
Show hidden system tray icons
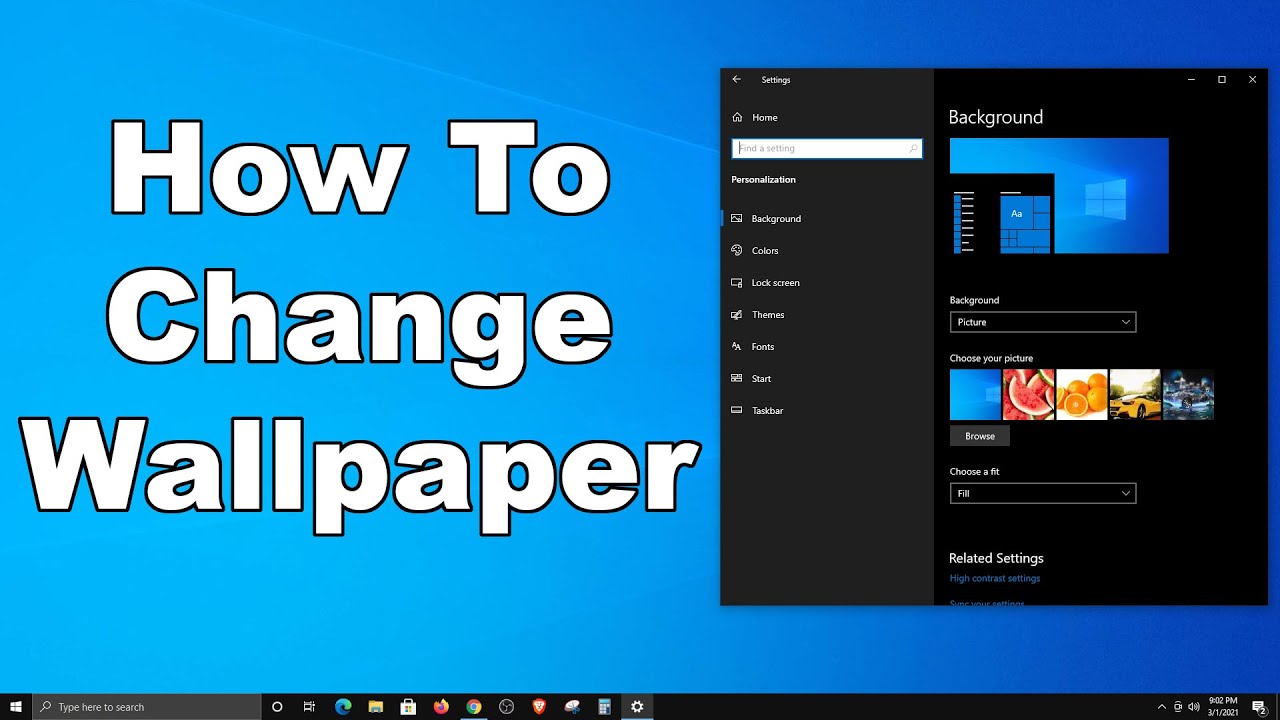click(x=1161, y=707)
